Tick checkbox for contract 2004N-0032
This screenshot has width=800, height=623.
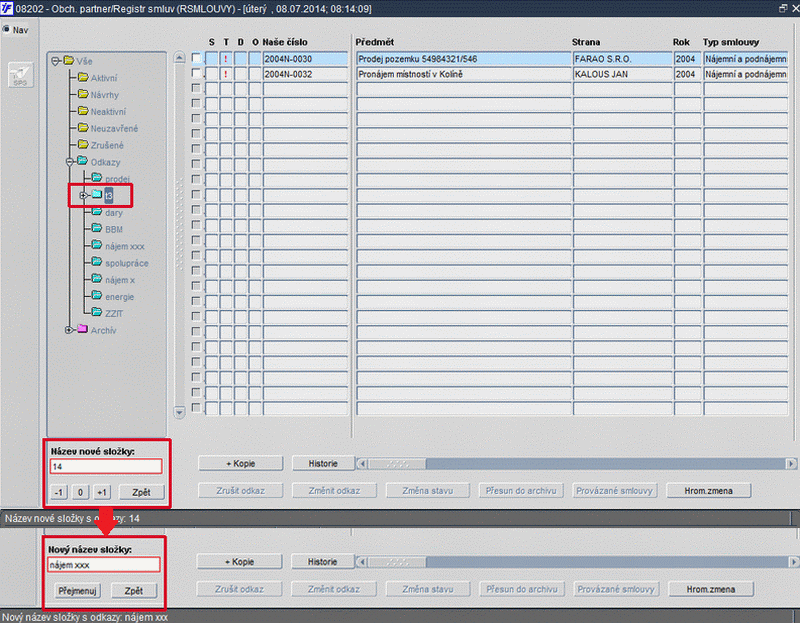click(x=196, y=73)
